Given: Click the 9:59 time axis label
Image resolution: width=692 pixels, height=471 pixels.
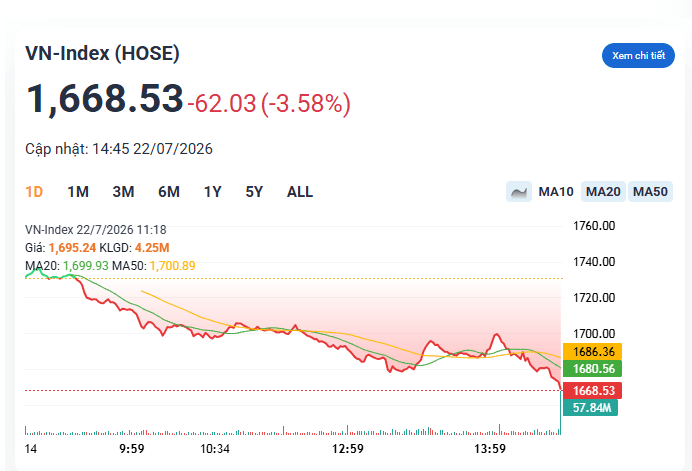Looking at the screenshot, I should (132, 449).
